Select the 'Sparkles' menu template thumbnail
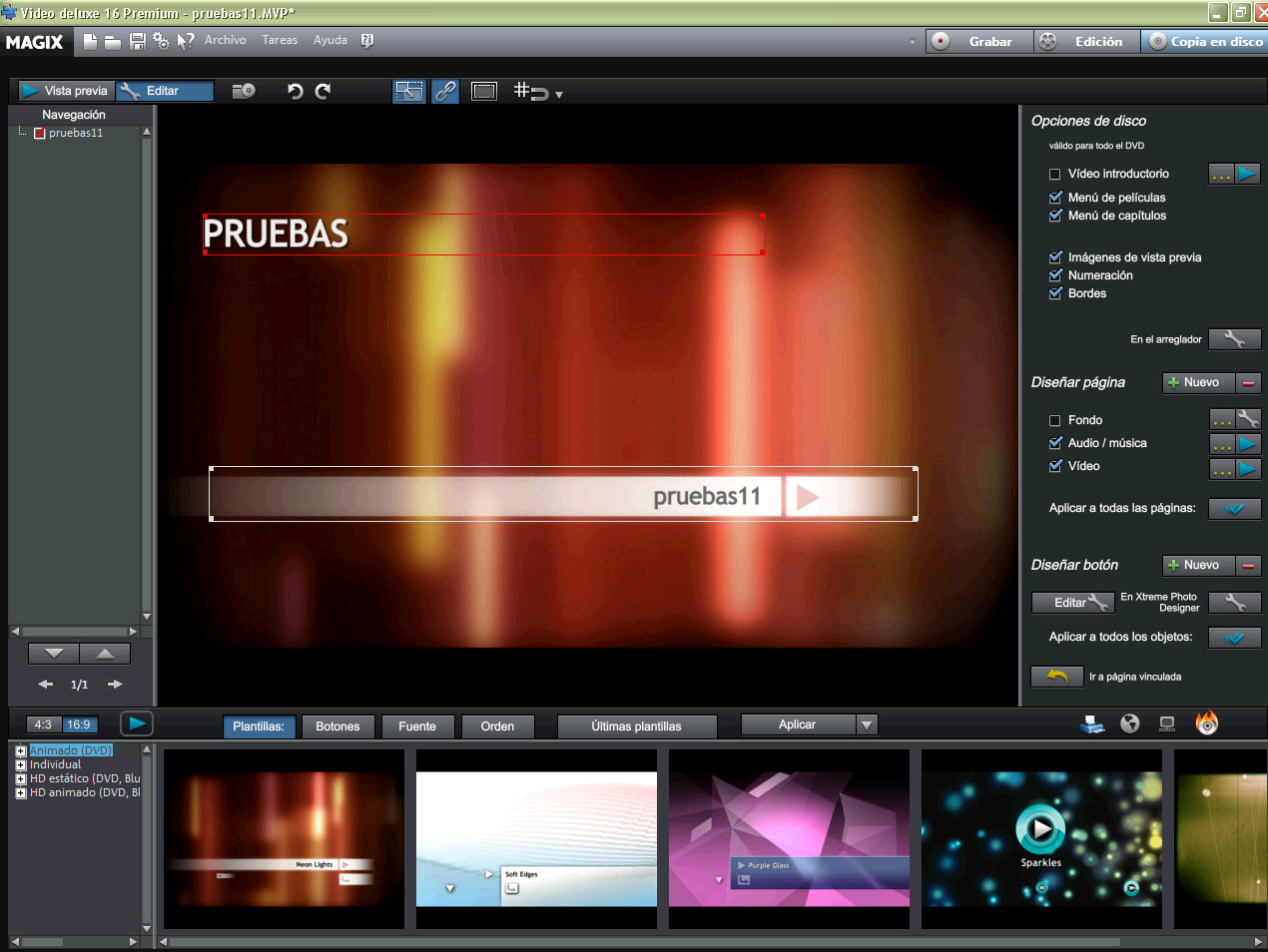This screenshot has width=1268, height=952. click(x=1040, y=838)
